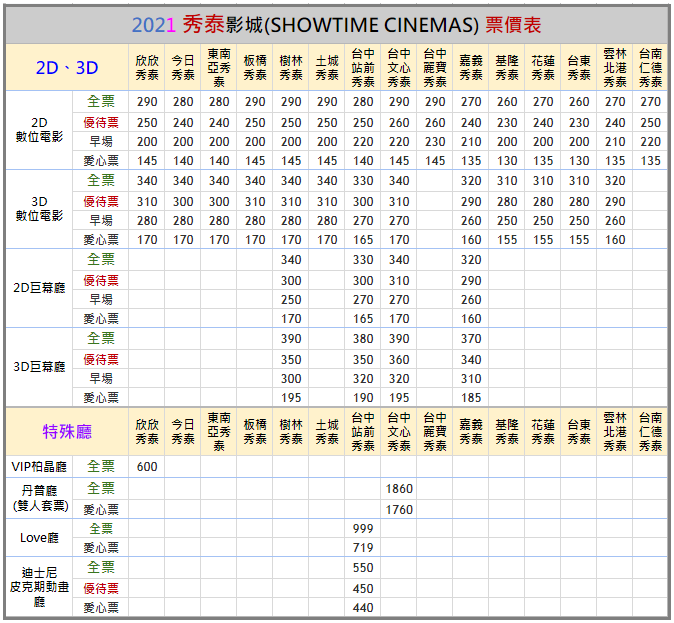Click 2D巨幕廳 全票 price 320 for 嘉義秀泰

tap(471, 260)
